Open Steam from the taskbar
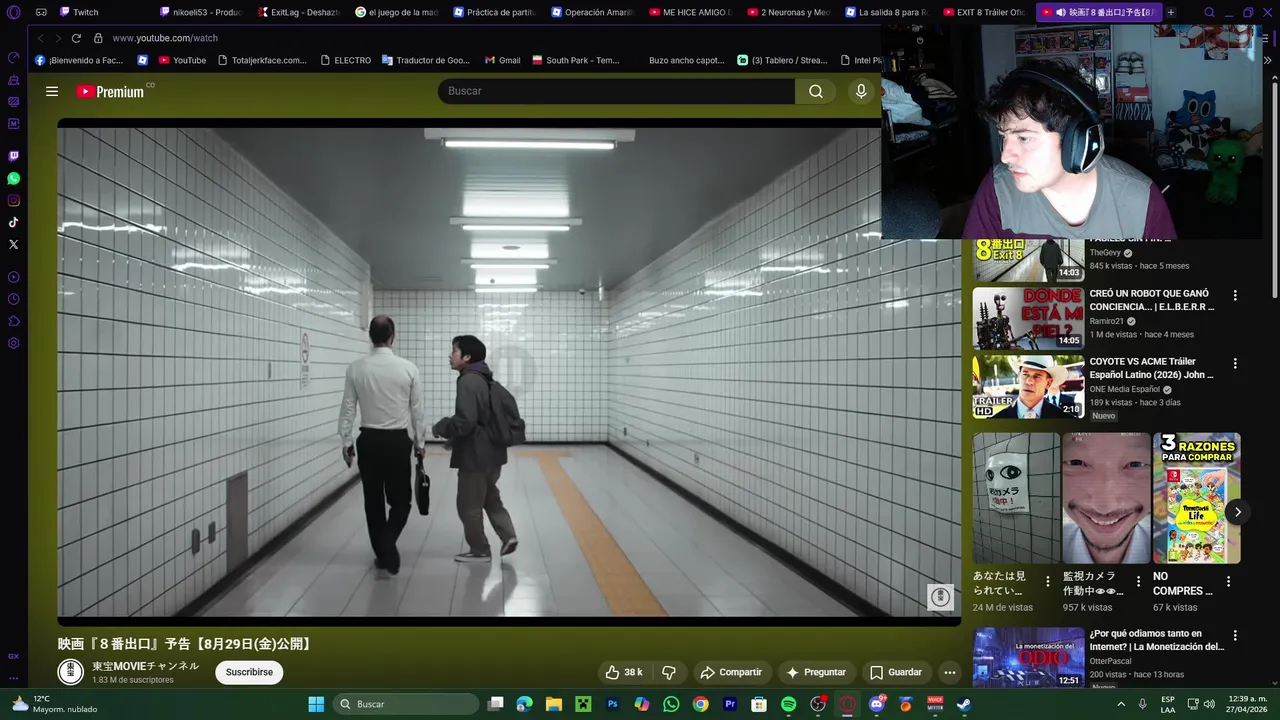The height and width of the screenshot is (720, 1280). click(x=963, y=704)
